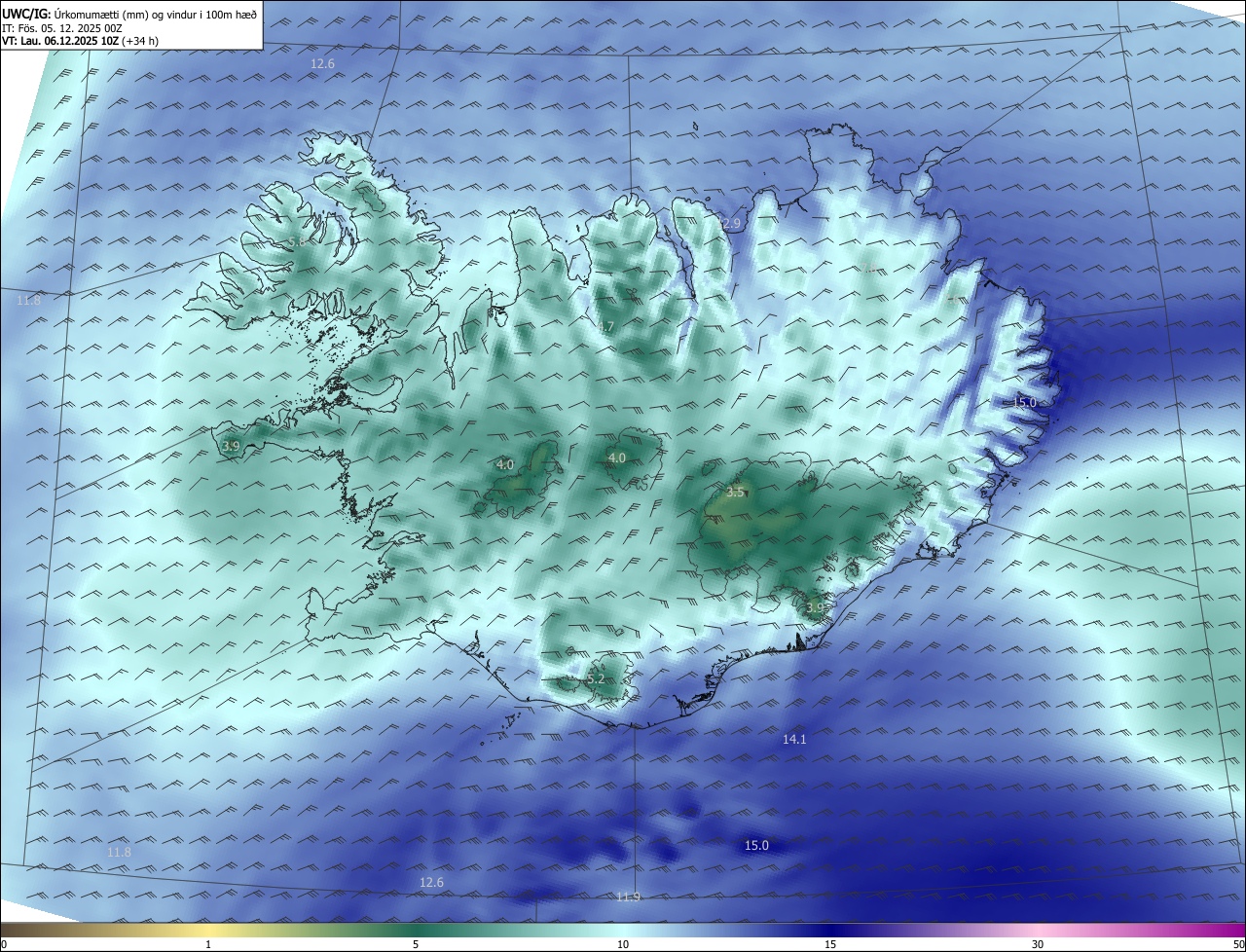The image size is (1246, 952).
Task: Click the 12.6 value near the bottom edge
Action: [431, 883]
